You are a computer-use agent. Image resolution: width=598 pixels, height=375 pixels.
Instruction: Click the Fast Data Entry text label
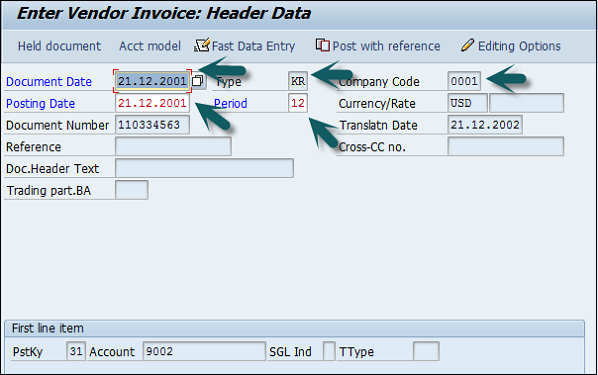(x=254, y=46)
